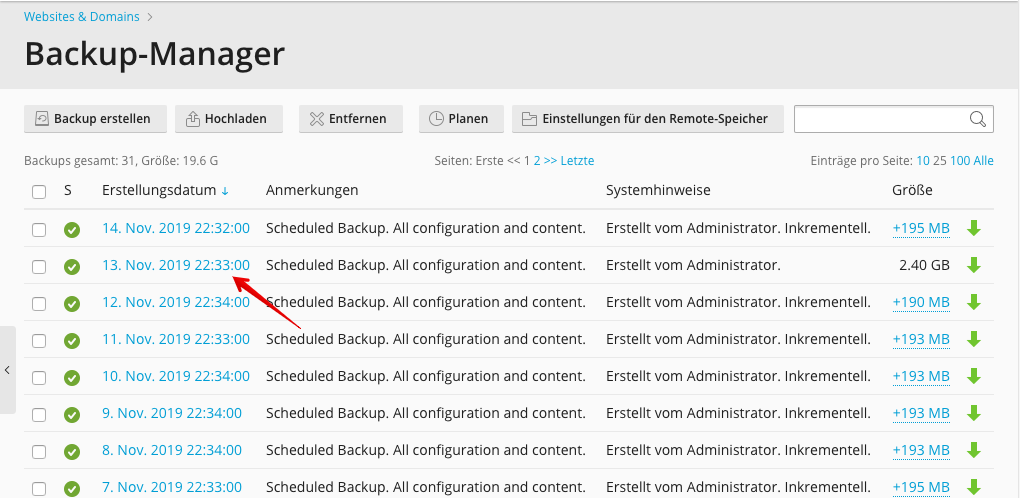Download the 7. Nov. 2019 backup
The height and width of the screenshot is (498, 1020).
(974, 487)
